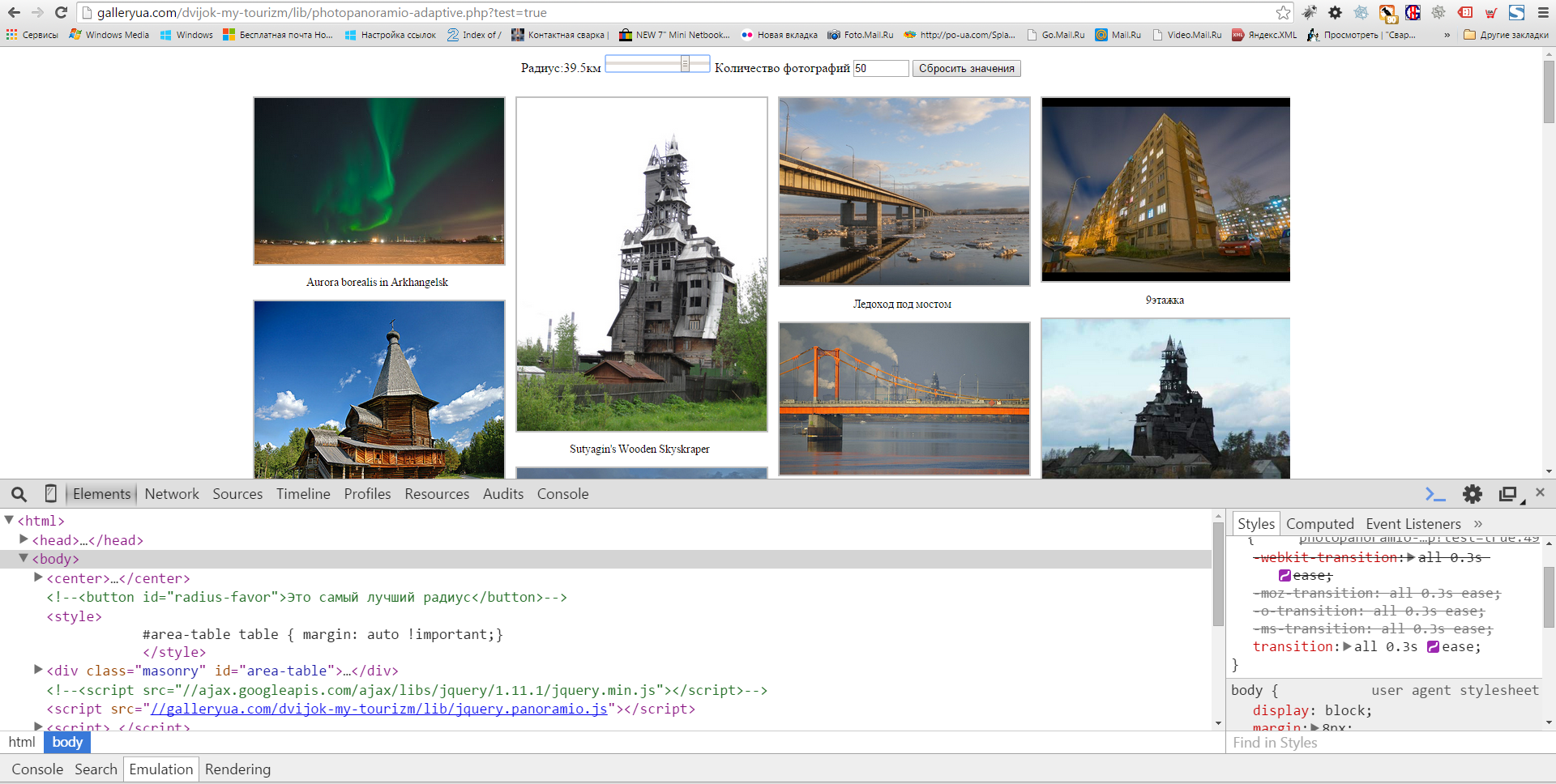Switch to the Sources panel
Viewport: 1556px width, 784px height.
[x=237, y=494]
